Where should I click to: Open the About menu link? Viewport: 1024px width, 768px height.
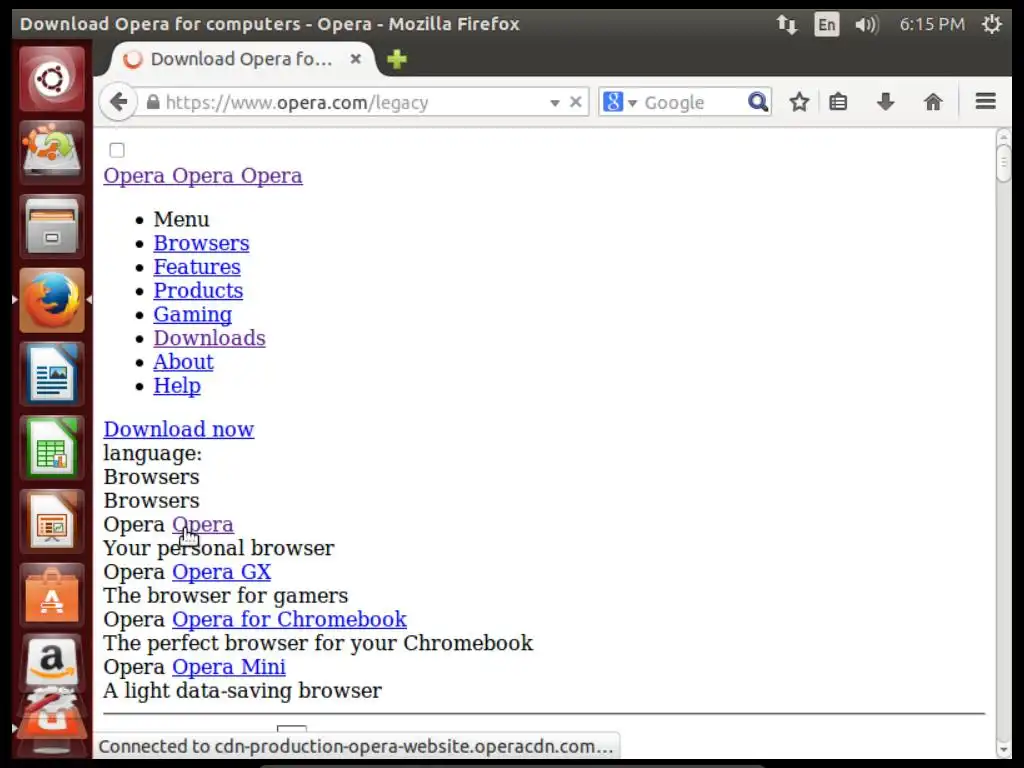(184, 362)
